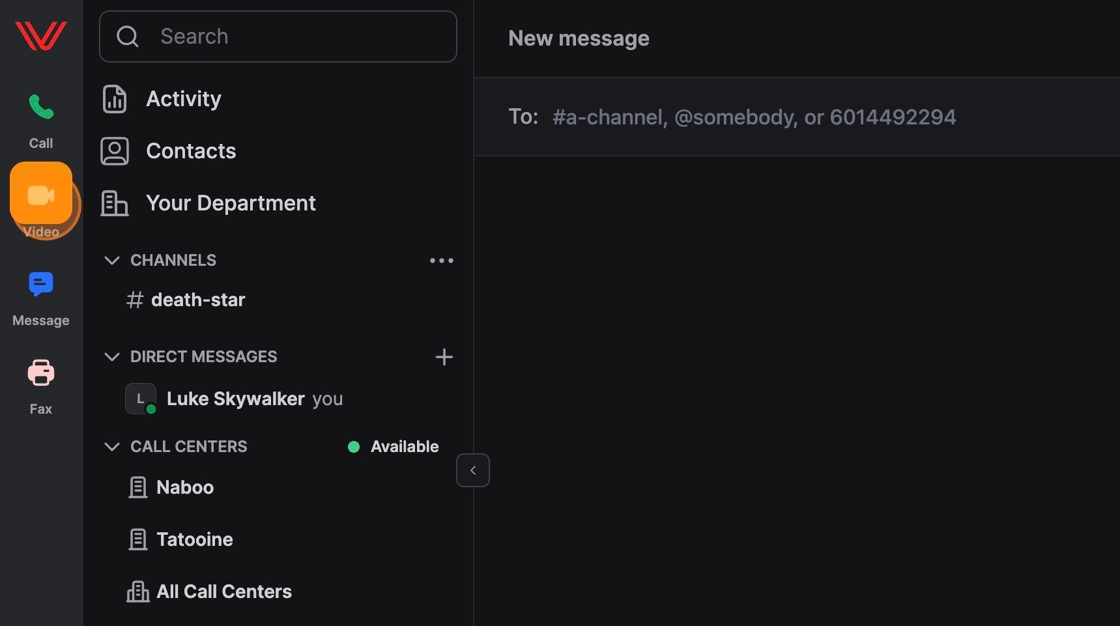Click the plus icon beside Direct Messages
The image size is (1120, 626).
[444, 357]
